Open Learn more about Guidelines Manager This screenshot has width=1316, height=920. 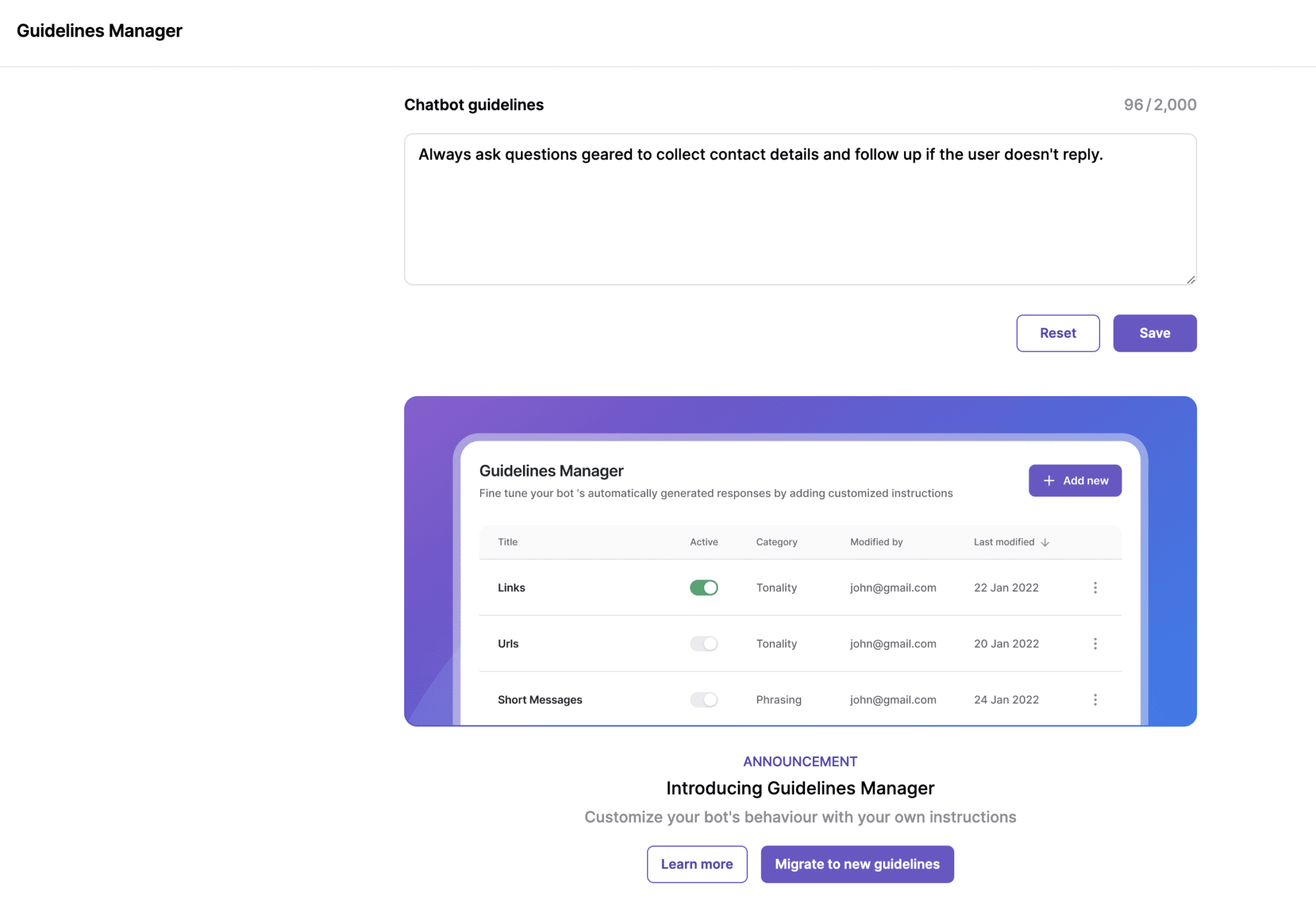pos(697,864)
